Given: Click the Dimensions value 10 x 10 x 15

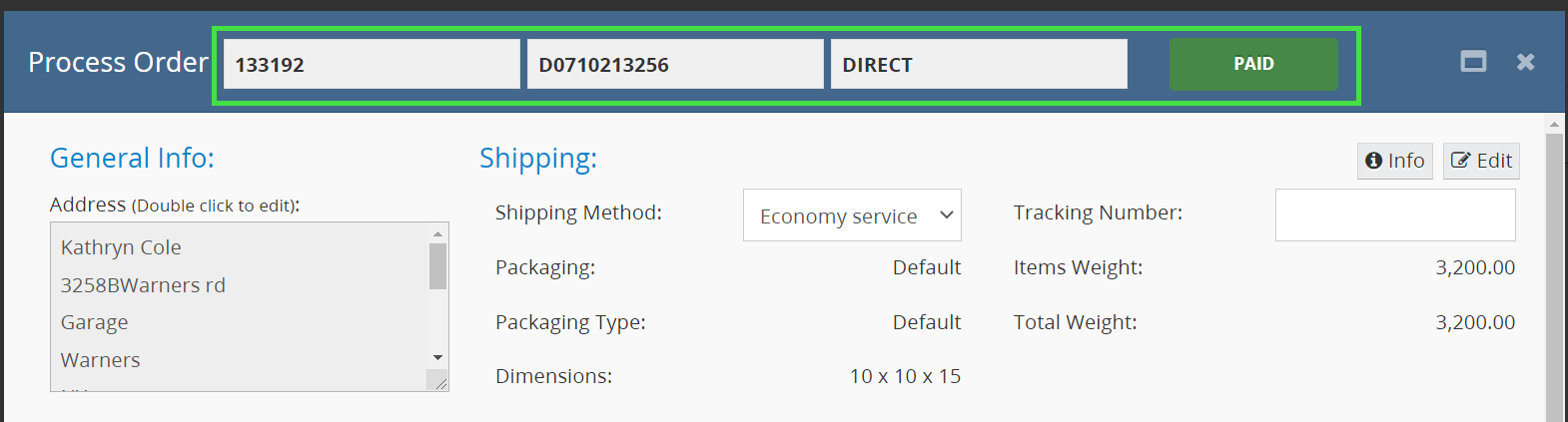Looking at the screenshot, I should click(905, 376).
